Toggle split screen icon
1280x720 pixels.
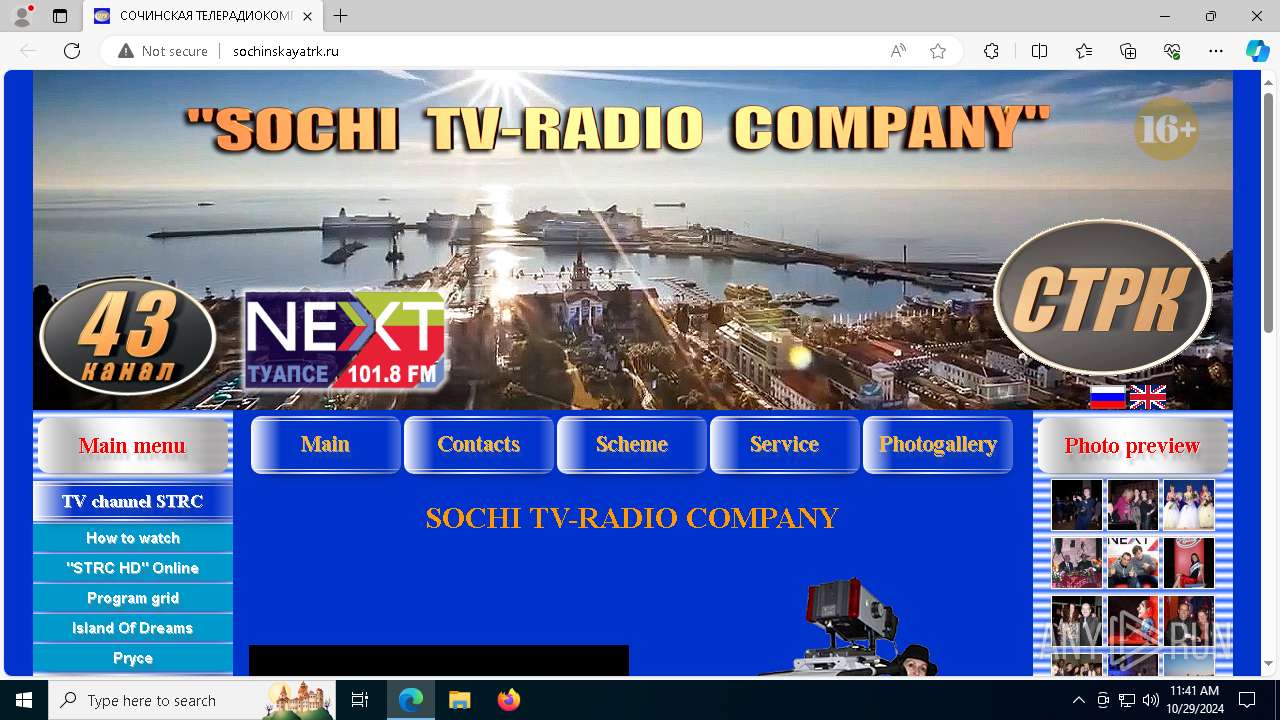point(1039,51)
